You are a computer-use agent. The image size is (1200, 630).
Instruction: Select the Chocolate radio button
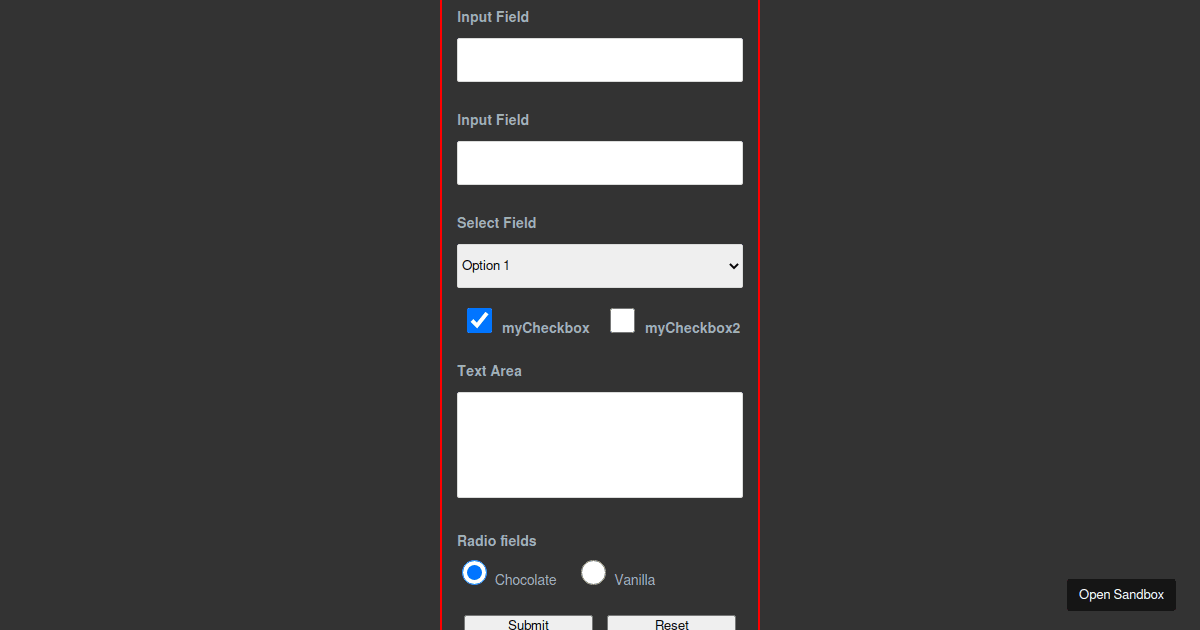474,572
